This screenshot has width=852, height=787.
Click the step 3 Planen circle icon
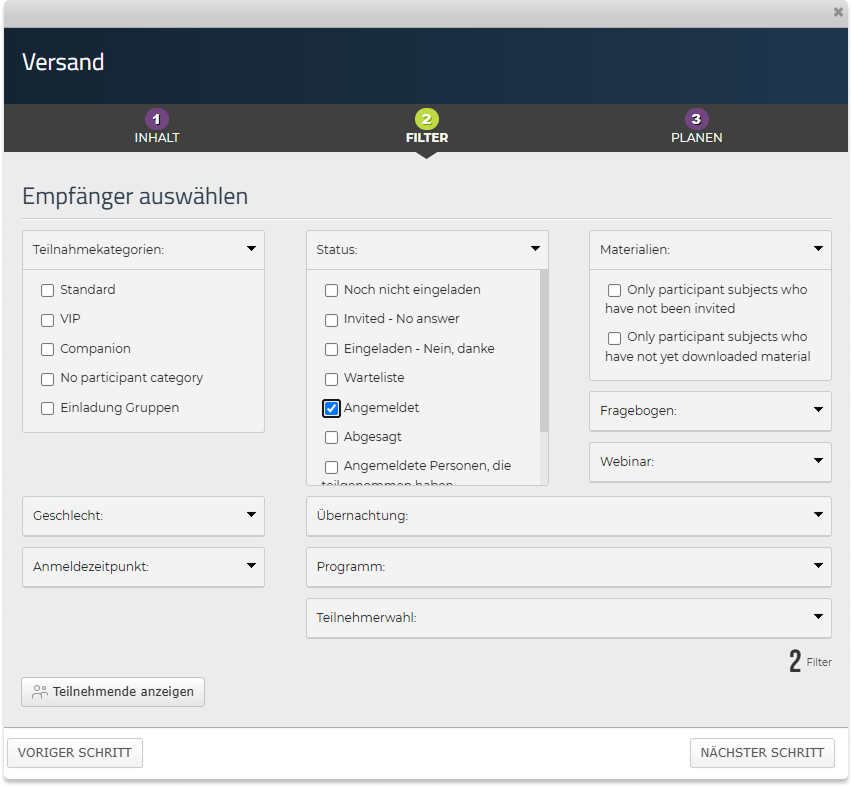[696, 119]
